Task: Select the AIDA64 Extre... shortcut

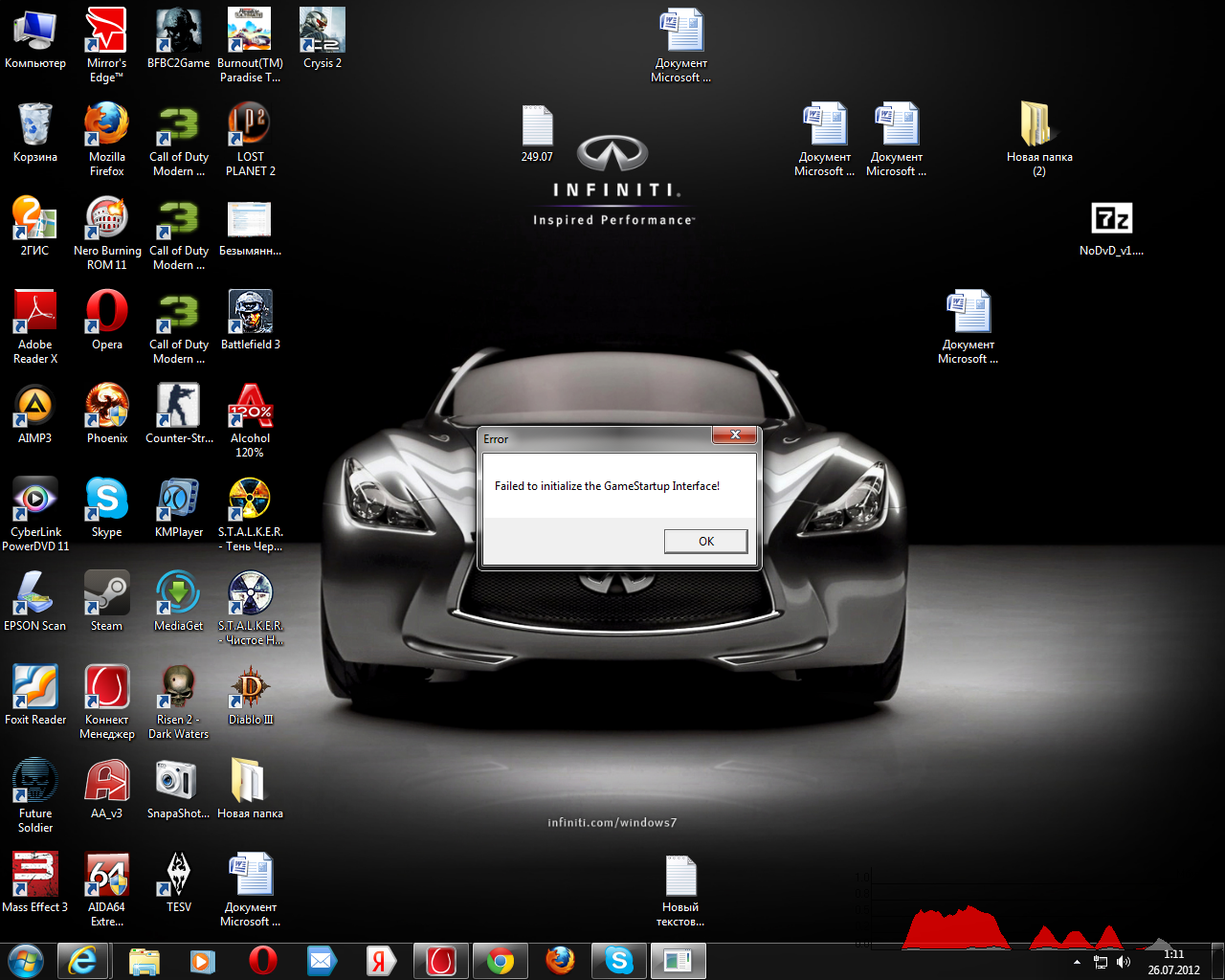Action: [x=106, y=889]
